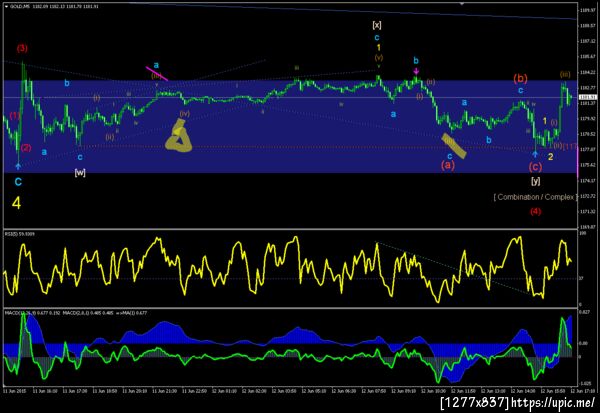Select the slanted yellow rectangle near (a)
The image size is (600, 413).
[454, 145]
